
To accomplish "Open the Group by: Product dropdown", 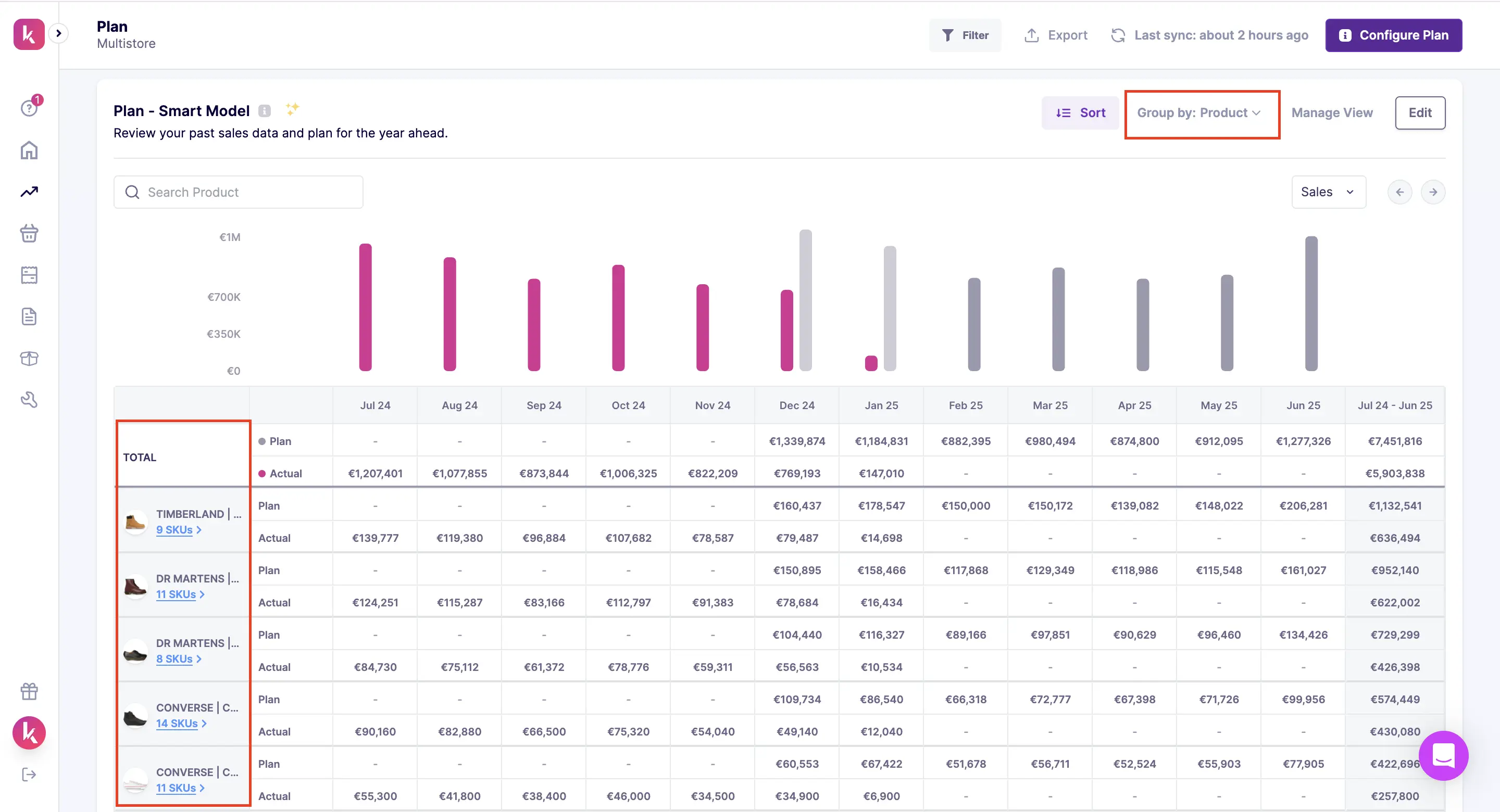I will [x=1199, y=113].
